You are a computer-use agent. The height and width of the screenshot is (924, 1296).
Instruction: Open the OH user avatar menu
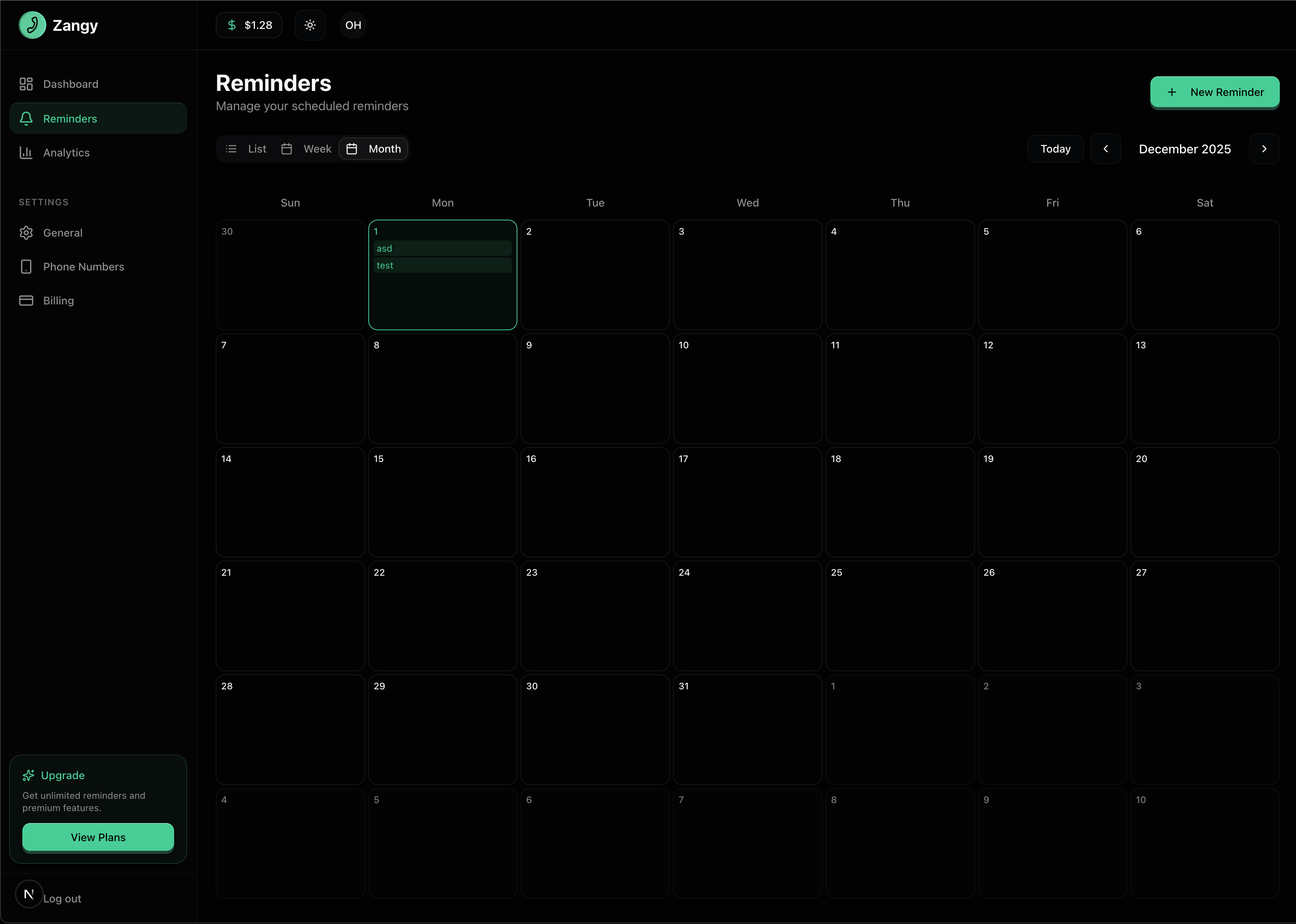[x=353, y=25]
